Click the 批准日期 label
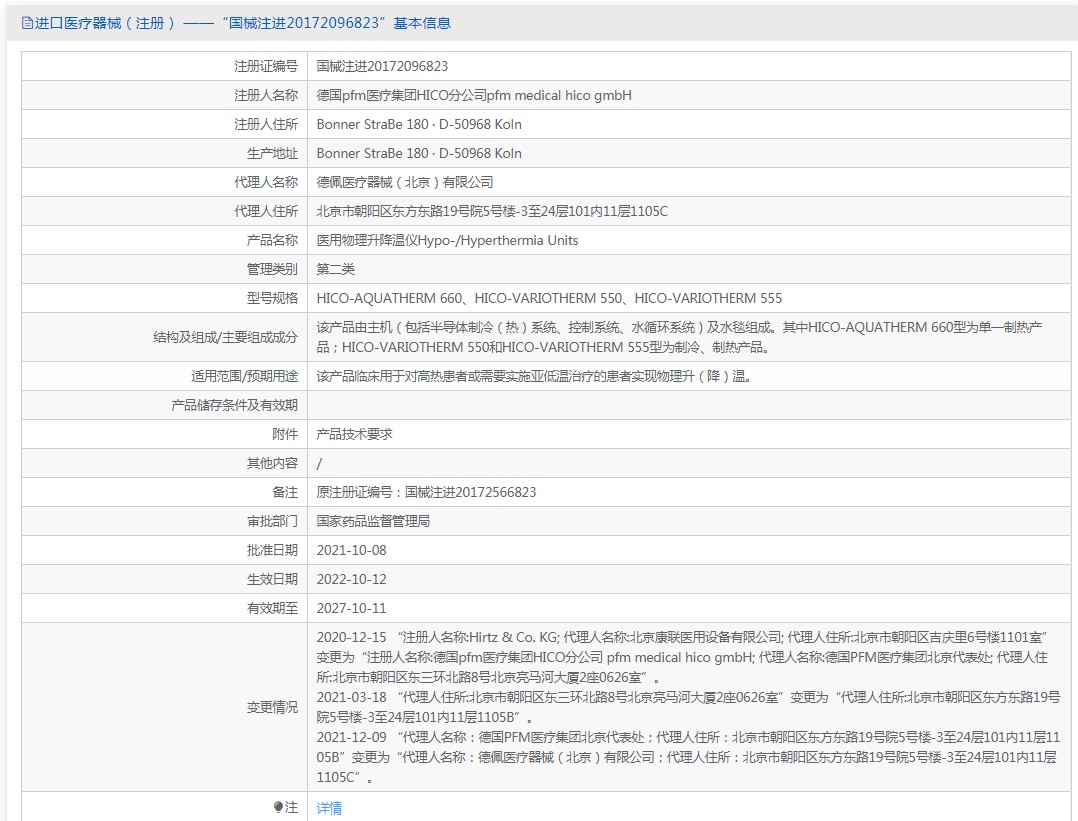The height and width of the screenshot is (821, 1078). [x=272, y=550]
